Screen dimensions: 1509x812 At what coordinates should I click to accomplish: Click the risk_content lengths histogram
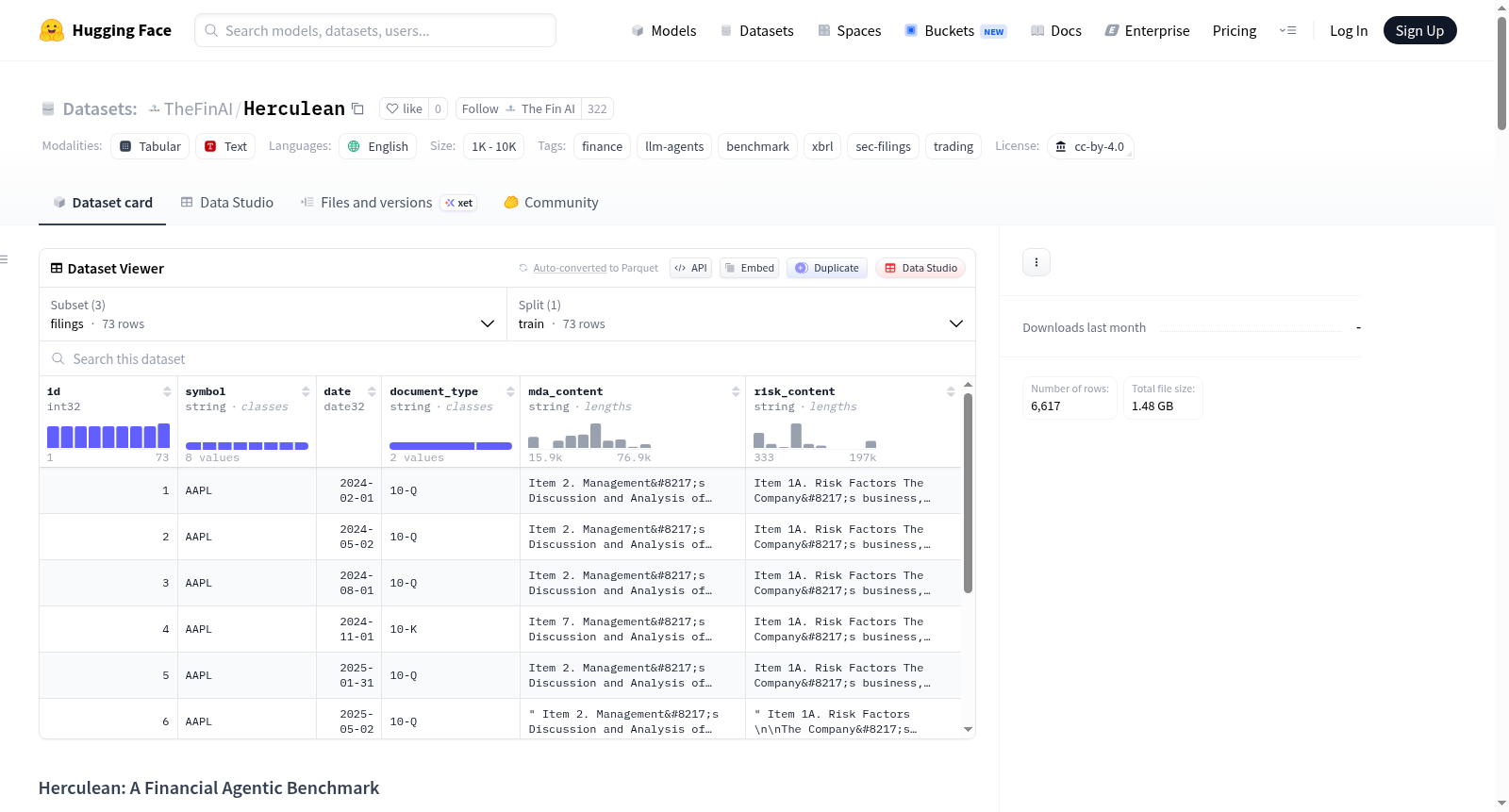pos(816,436)
